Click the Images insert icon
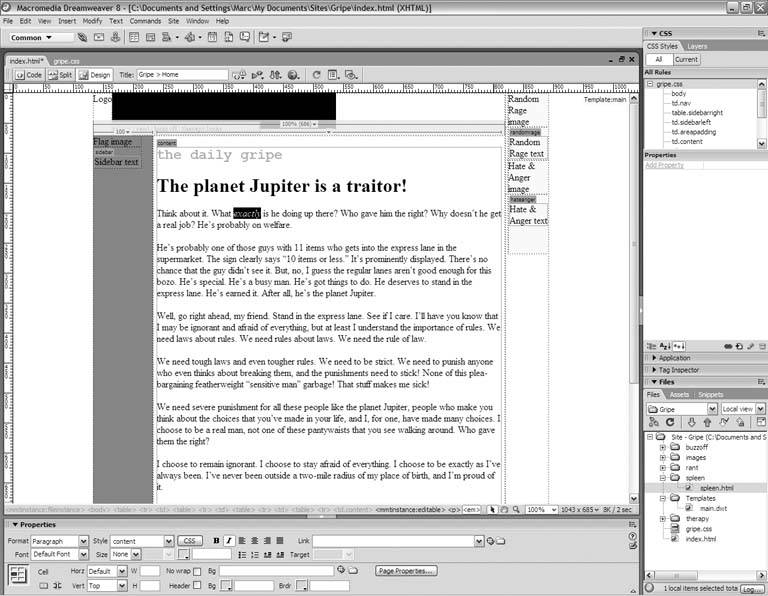 coord(167,37)
